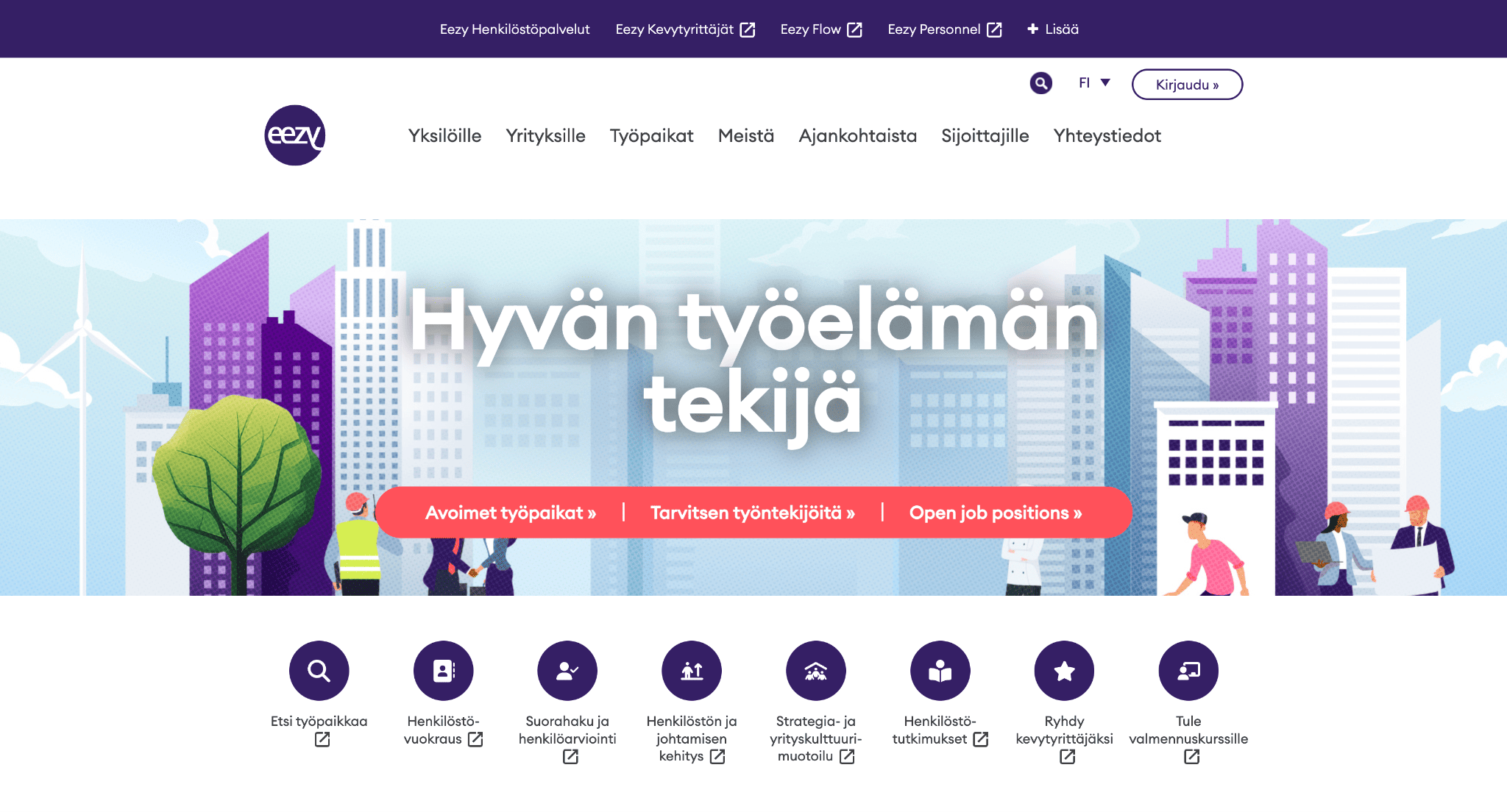The image size is (1507, 812).
Task: Click external-link icon after yrityskulttuurimuotoilu
Action: [847, 757]
